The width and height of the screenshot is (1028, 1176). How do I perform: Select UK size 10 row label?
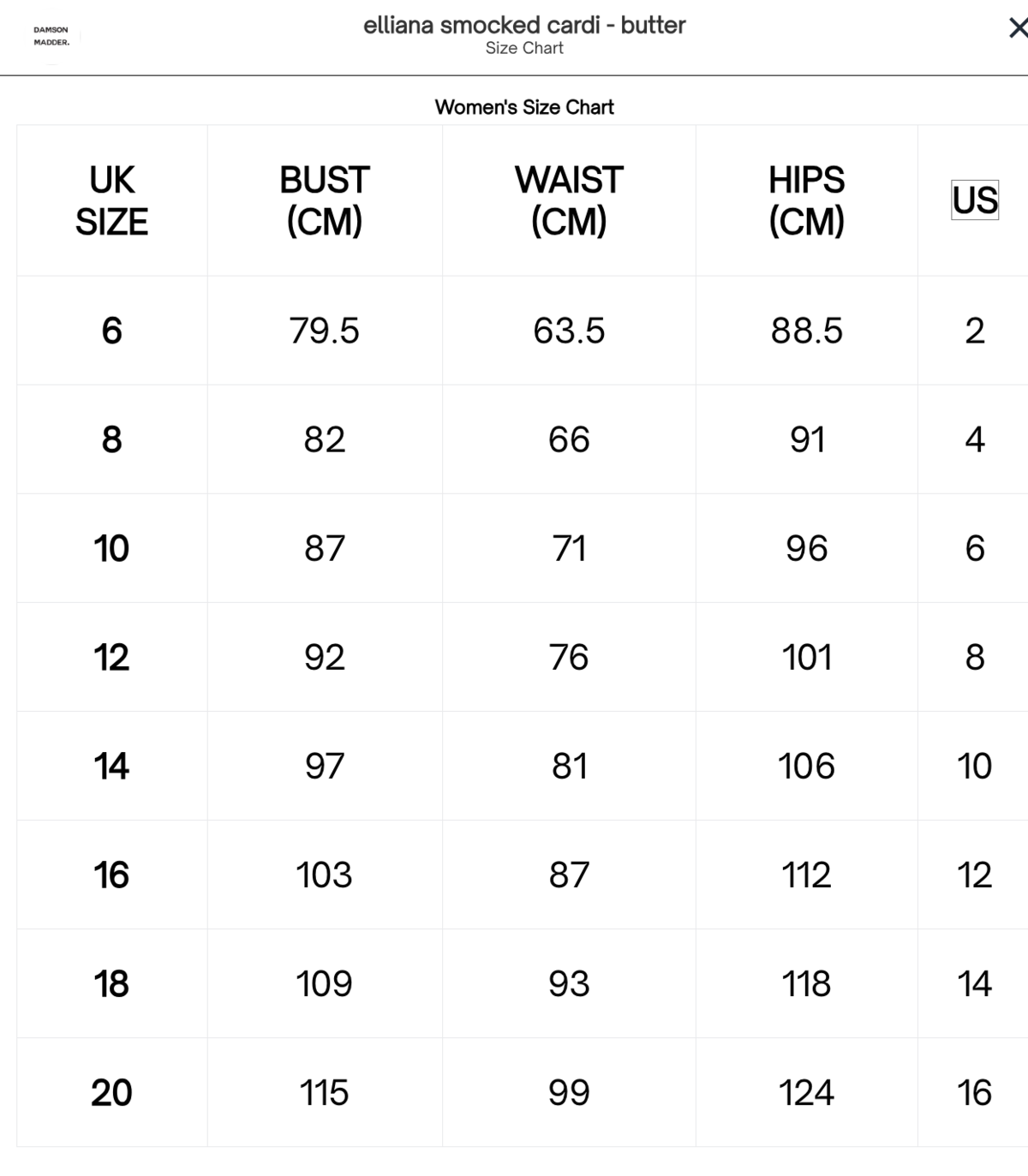coord(111,548)
